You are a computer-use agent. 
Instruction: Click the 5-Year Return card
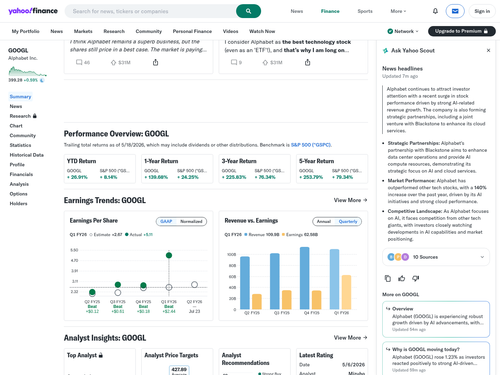(332, 169)
